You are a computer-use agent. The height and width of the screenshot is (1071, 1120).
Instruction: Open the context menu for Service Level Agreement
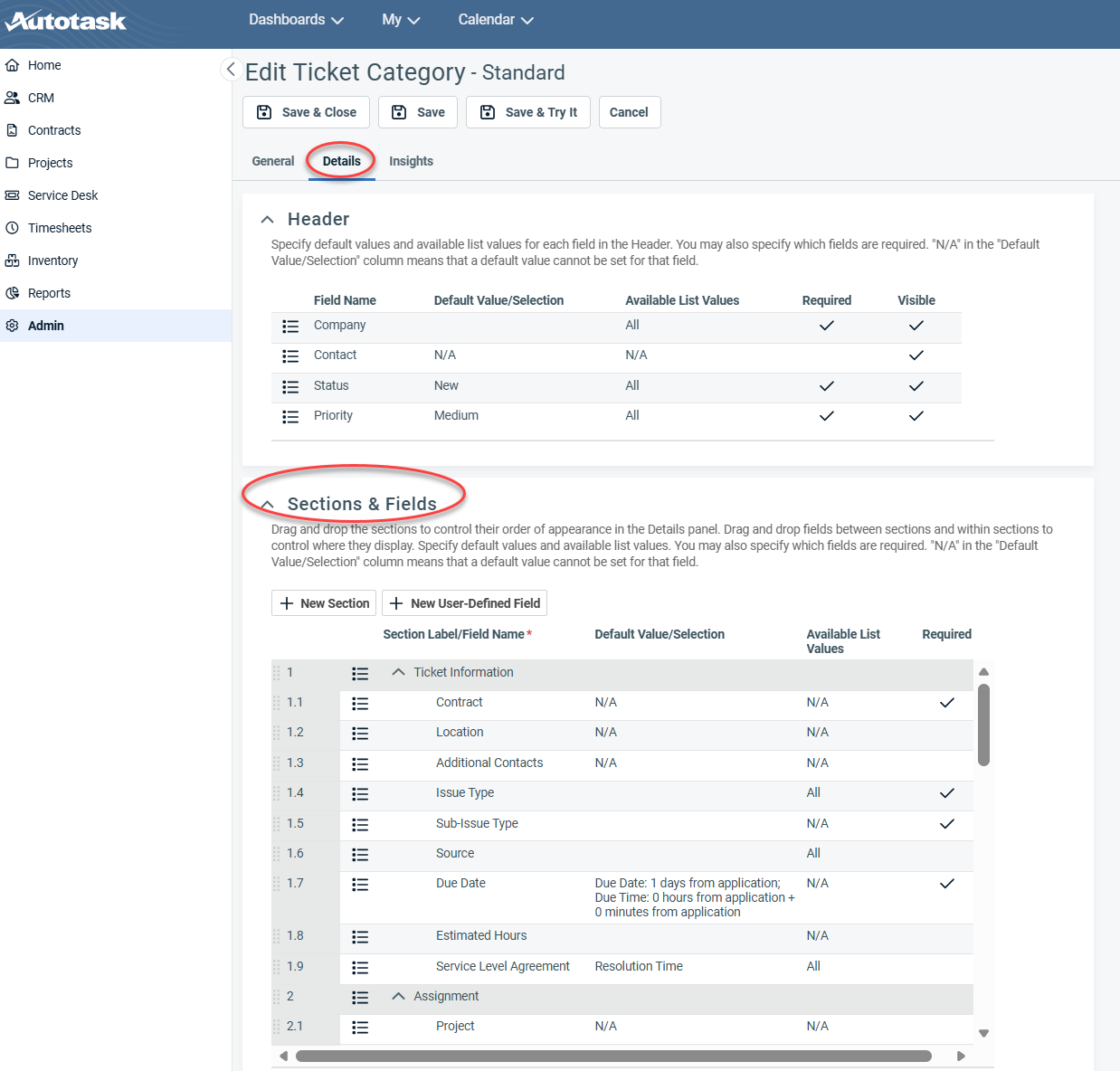(x=360, y=968)
